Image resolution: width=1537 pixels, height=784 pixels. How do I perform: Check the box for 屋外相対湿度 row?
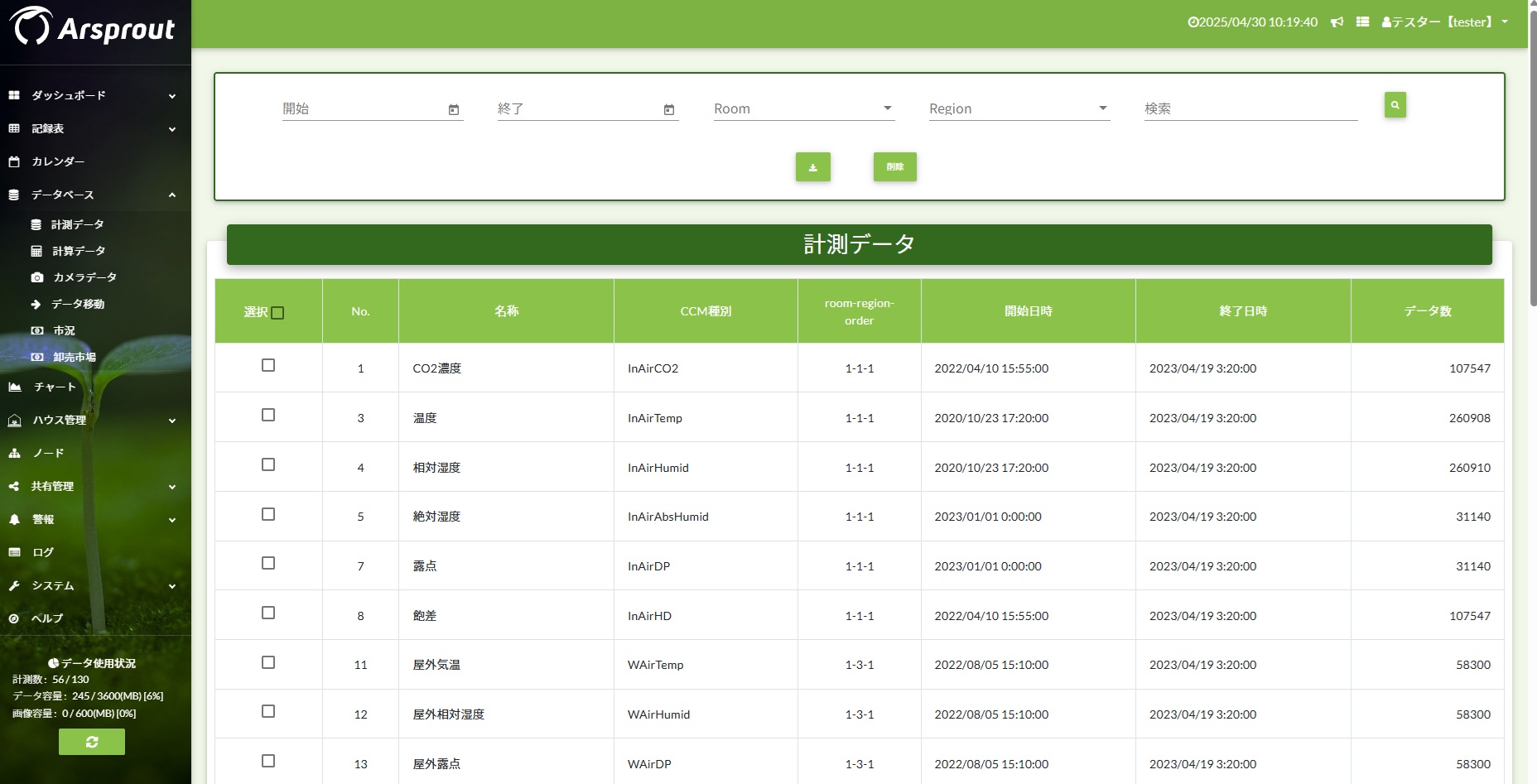pyautogui.click(x=268, y=711)
